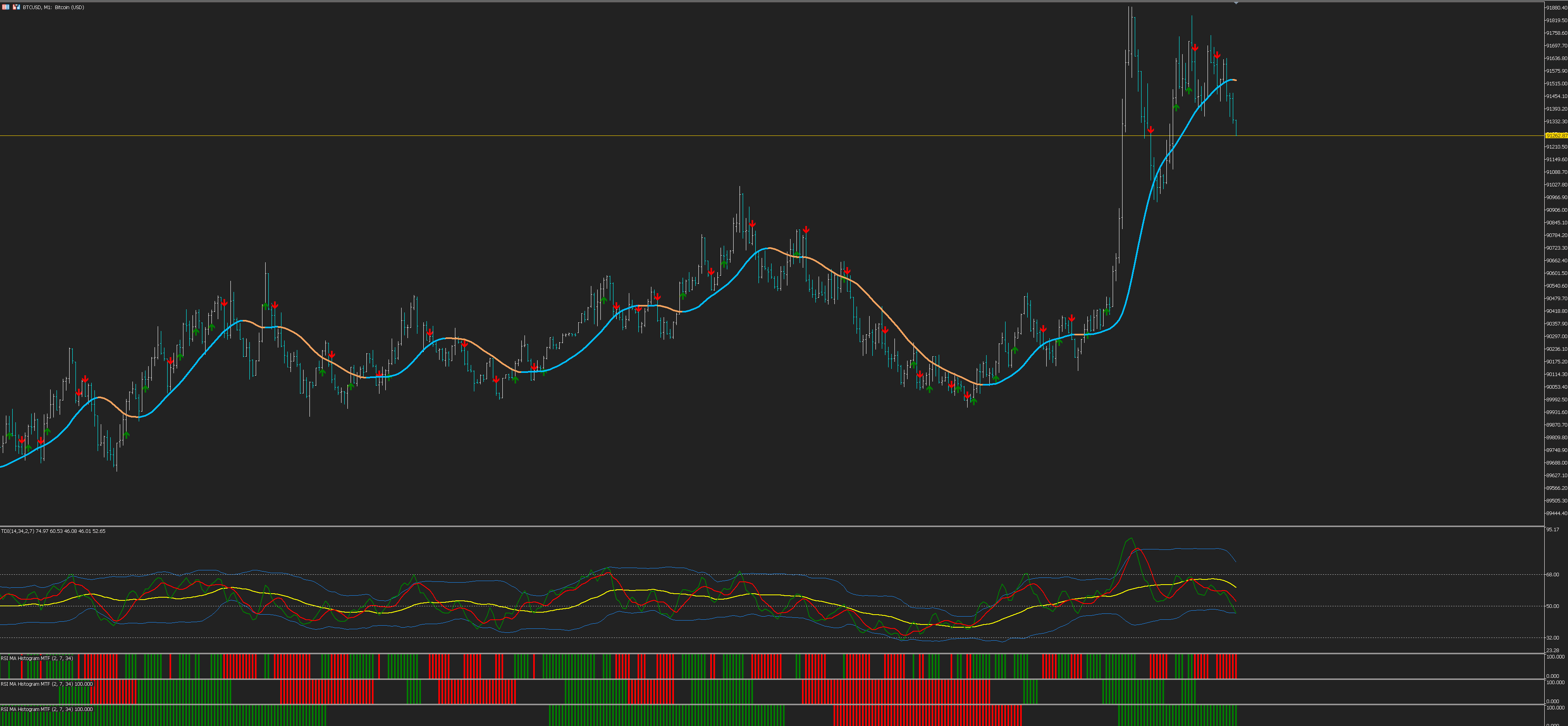Click the topmost RSI MA Histogram MTF label
1568x726 pixels.
pyautogui.click(x=36, y=658)
